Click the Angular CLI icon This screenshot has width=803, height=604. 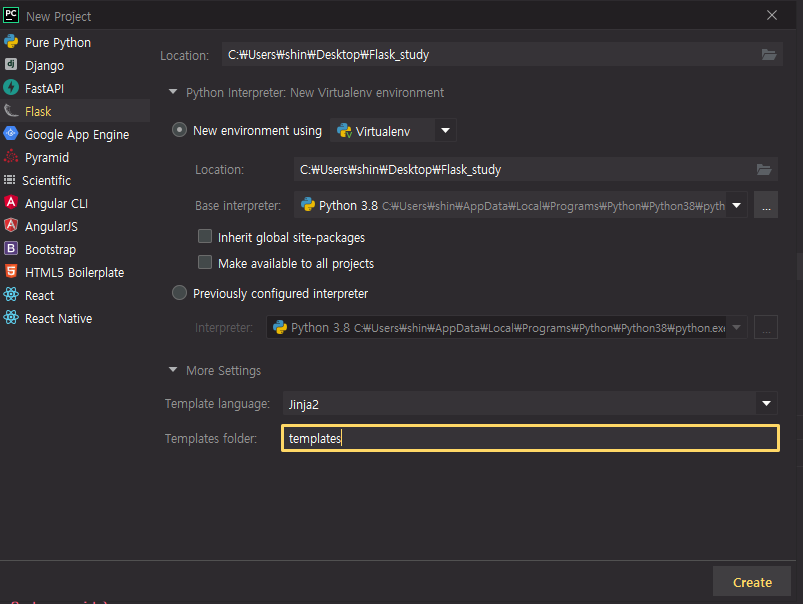[x=11, y=202]
